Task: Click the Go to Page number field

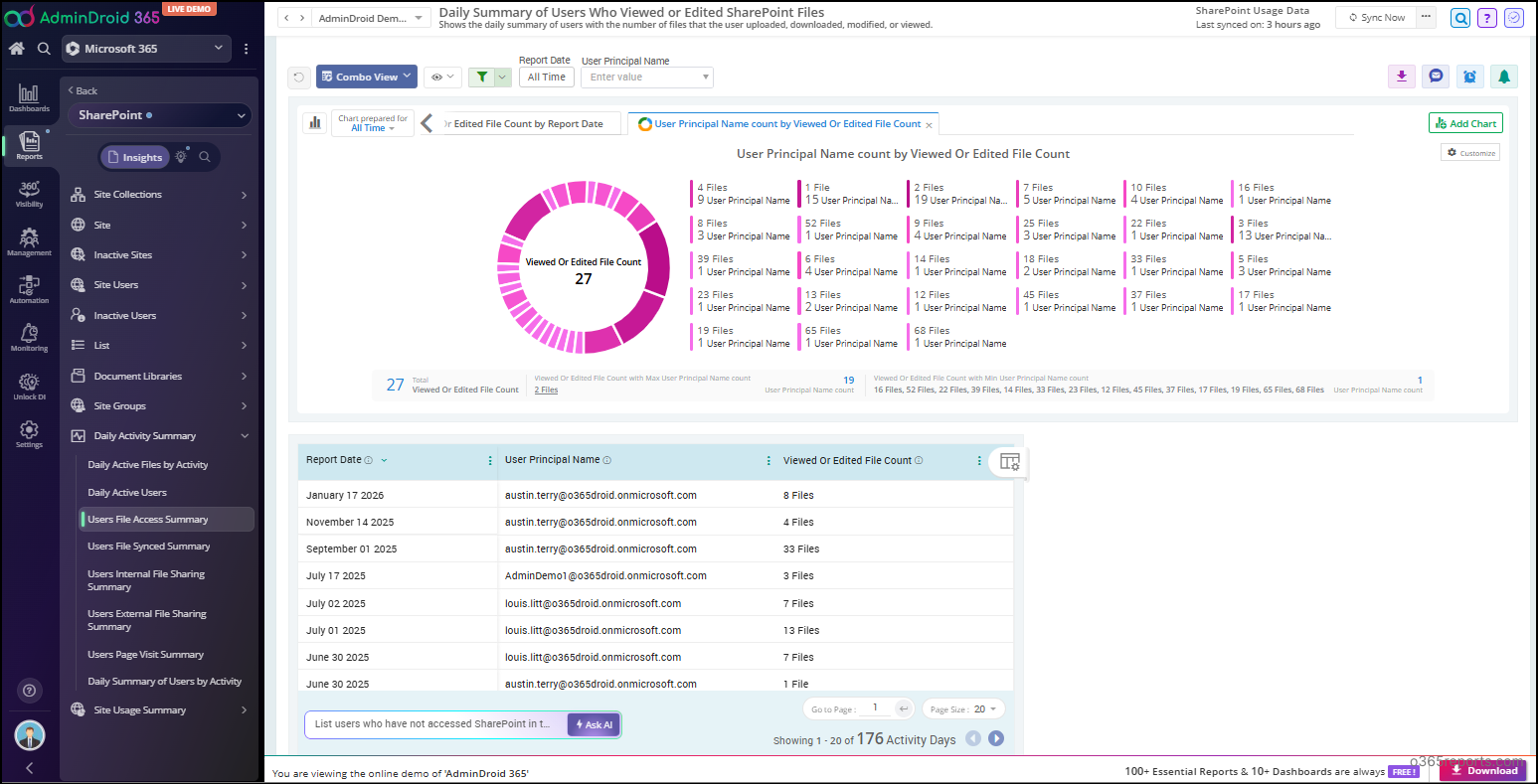Action: 876,708
